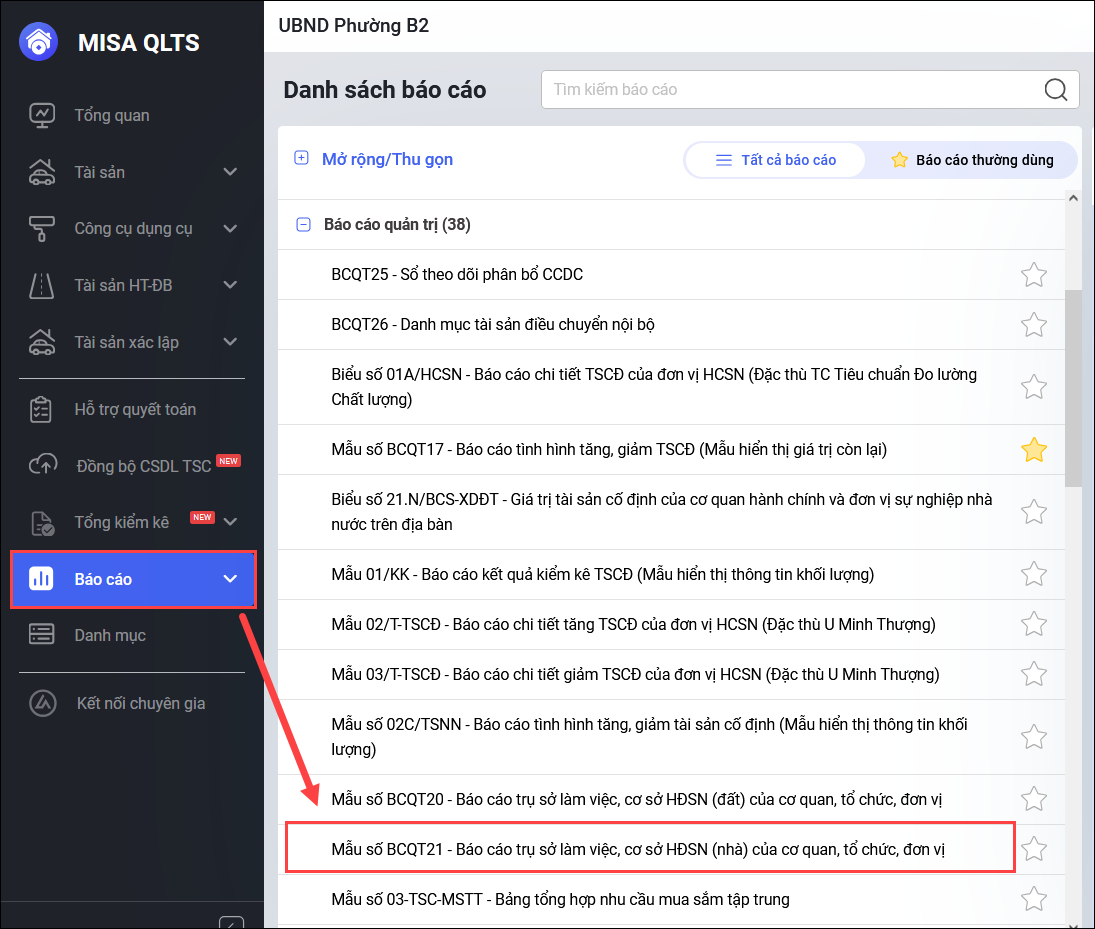Click the Đồng bộ CSDL TSC cloud icon
The width and height of the screenshot is (1095, 929).
(43, 465)
